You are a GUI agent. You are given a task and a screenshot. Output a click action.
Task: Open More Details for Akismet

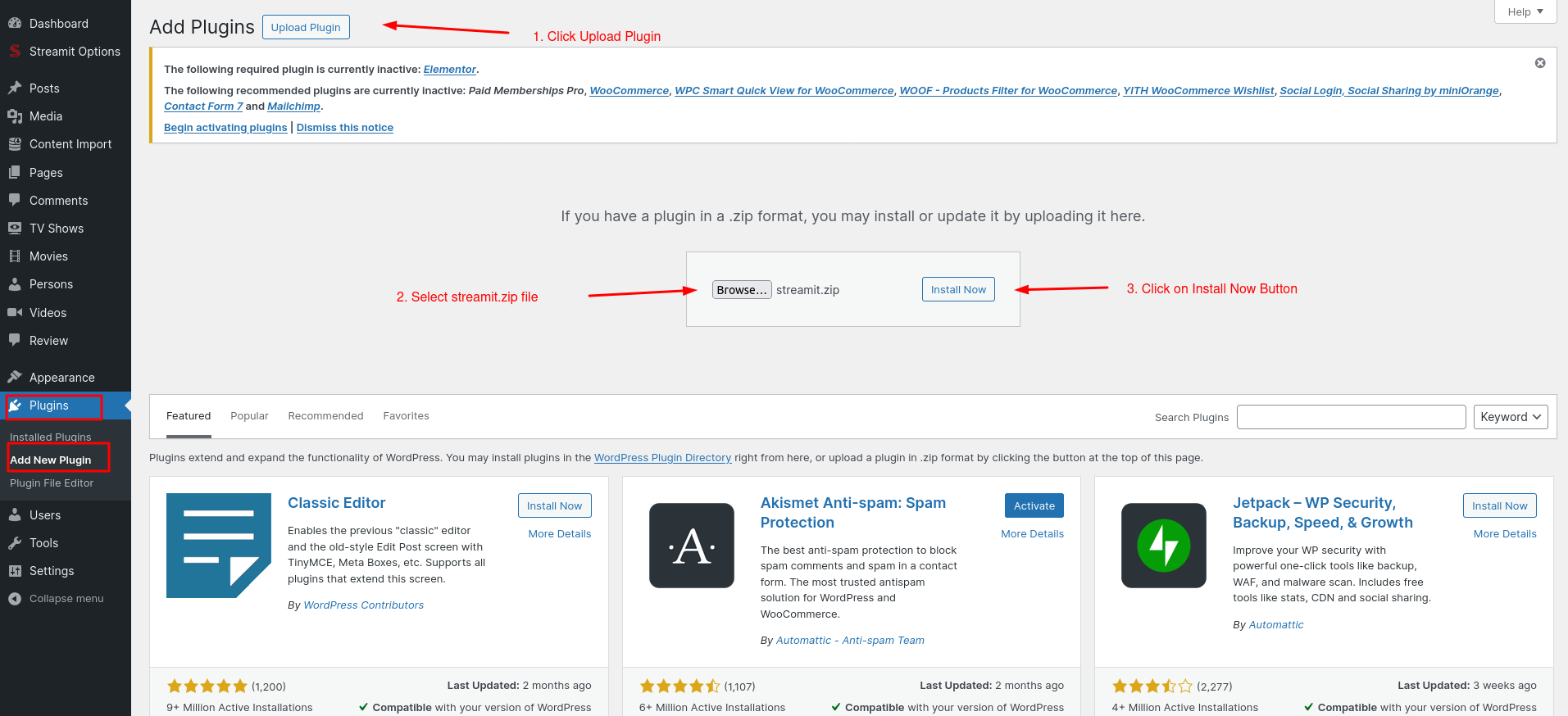click(1033, 533)
